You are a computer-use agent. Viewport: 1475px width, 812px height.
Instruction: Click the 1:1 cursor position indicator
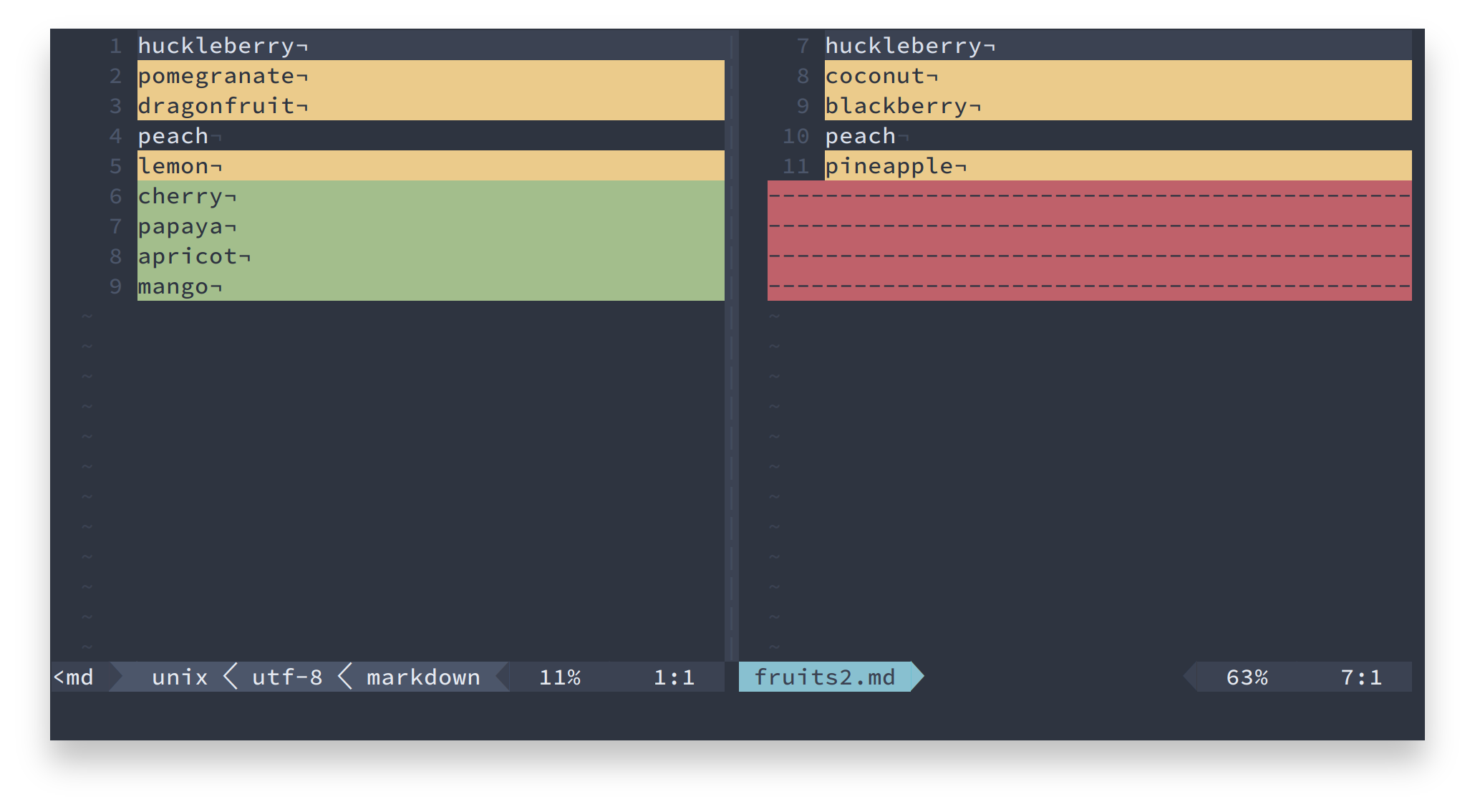(x=674, y=677)
